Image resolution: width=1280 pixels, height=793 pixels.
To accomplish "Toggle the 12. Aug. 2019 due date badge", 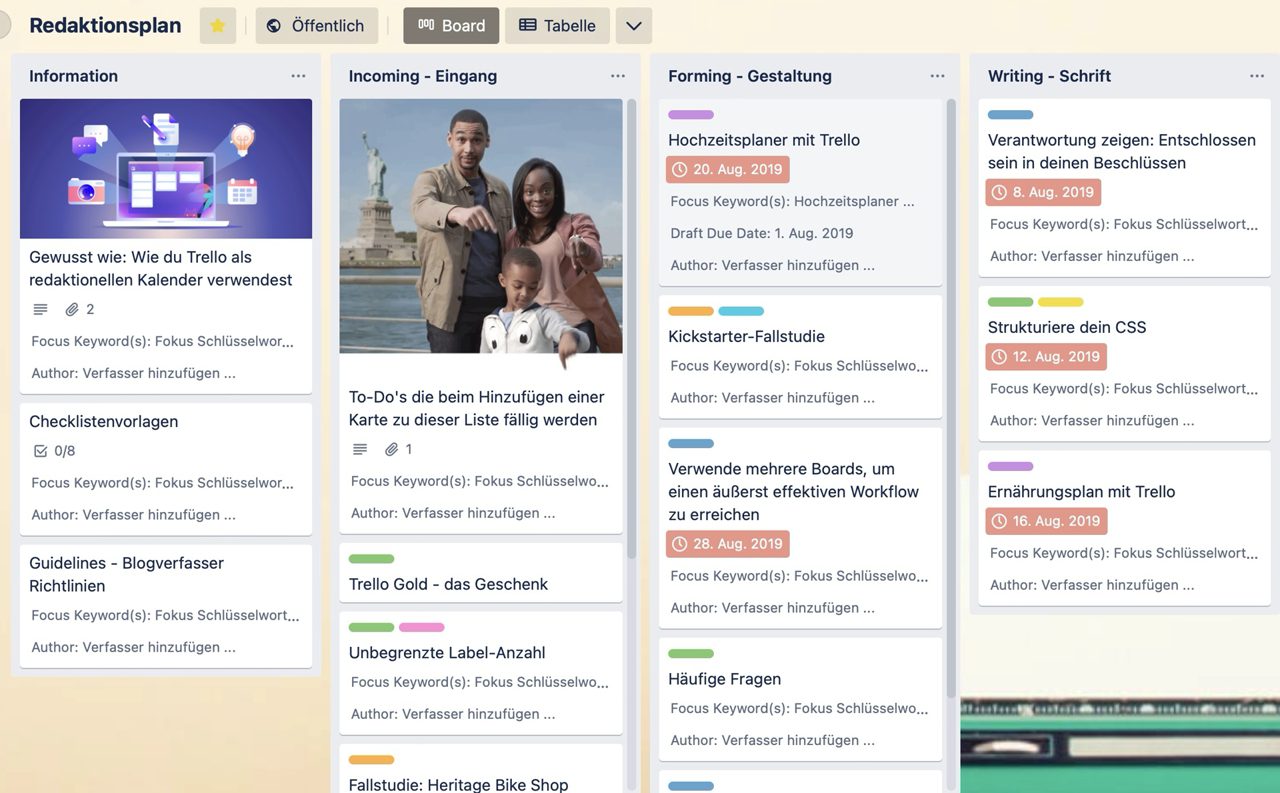I will [1046, 356].
